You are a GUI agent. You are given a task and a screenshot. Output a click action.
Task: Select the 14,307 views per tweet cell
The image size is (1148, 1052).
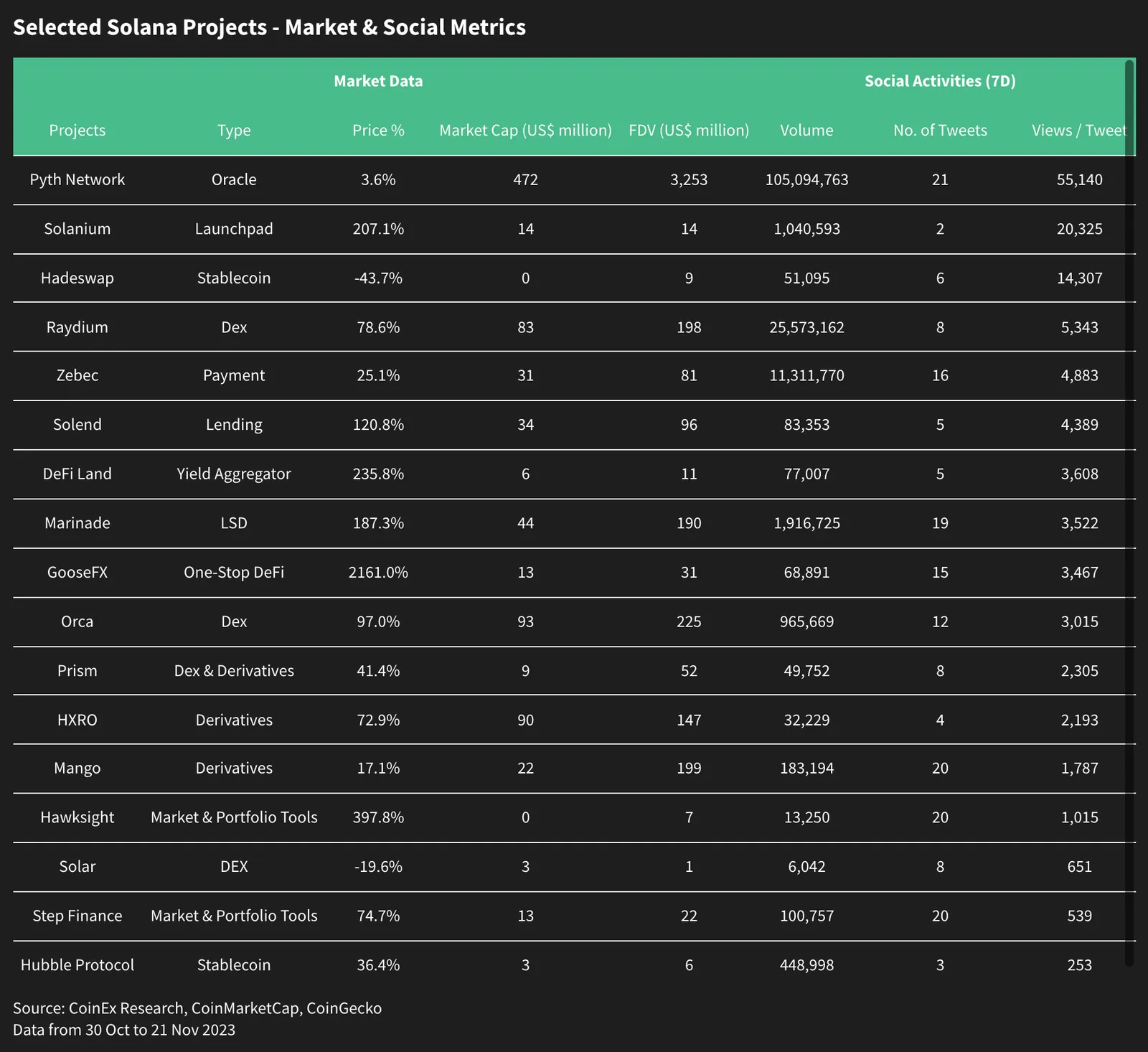tap(1079, 278)
